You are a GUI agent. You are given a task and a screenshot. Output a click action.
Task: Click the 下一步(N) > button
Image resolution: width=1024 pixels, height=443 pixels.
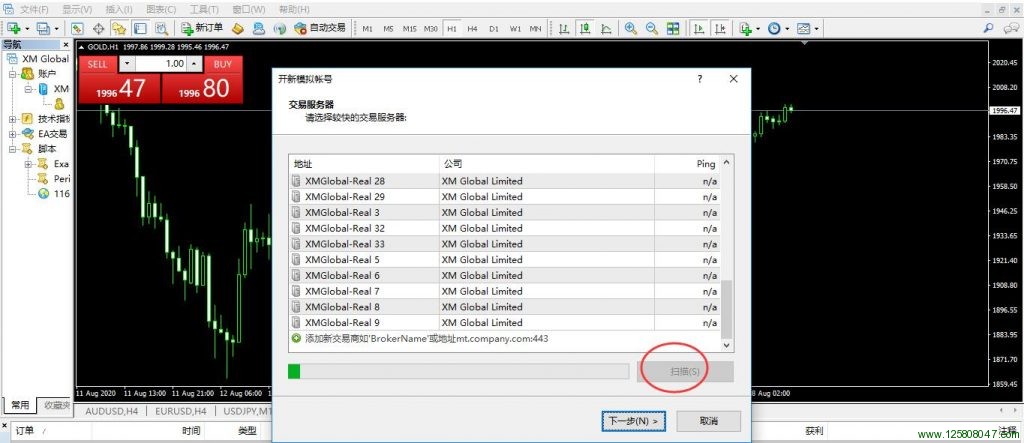point(633,421)
